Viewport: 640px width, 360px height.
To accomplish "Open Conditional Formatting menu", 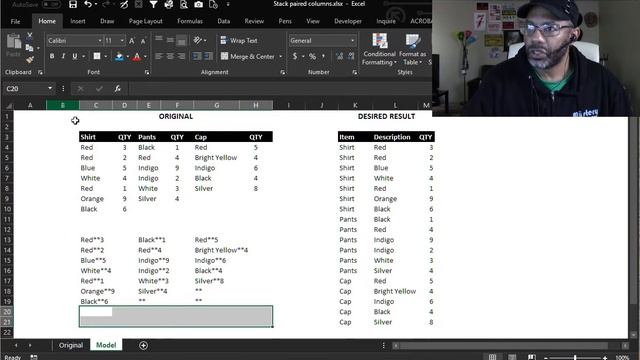I will point(380,49).
